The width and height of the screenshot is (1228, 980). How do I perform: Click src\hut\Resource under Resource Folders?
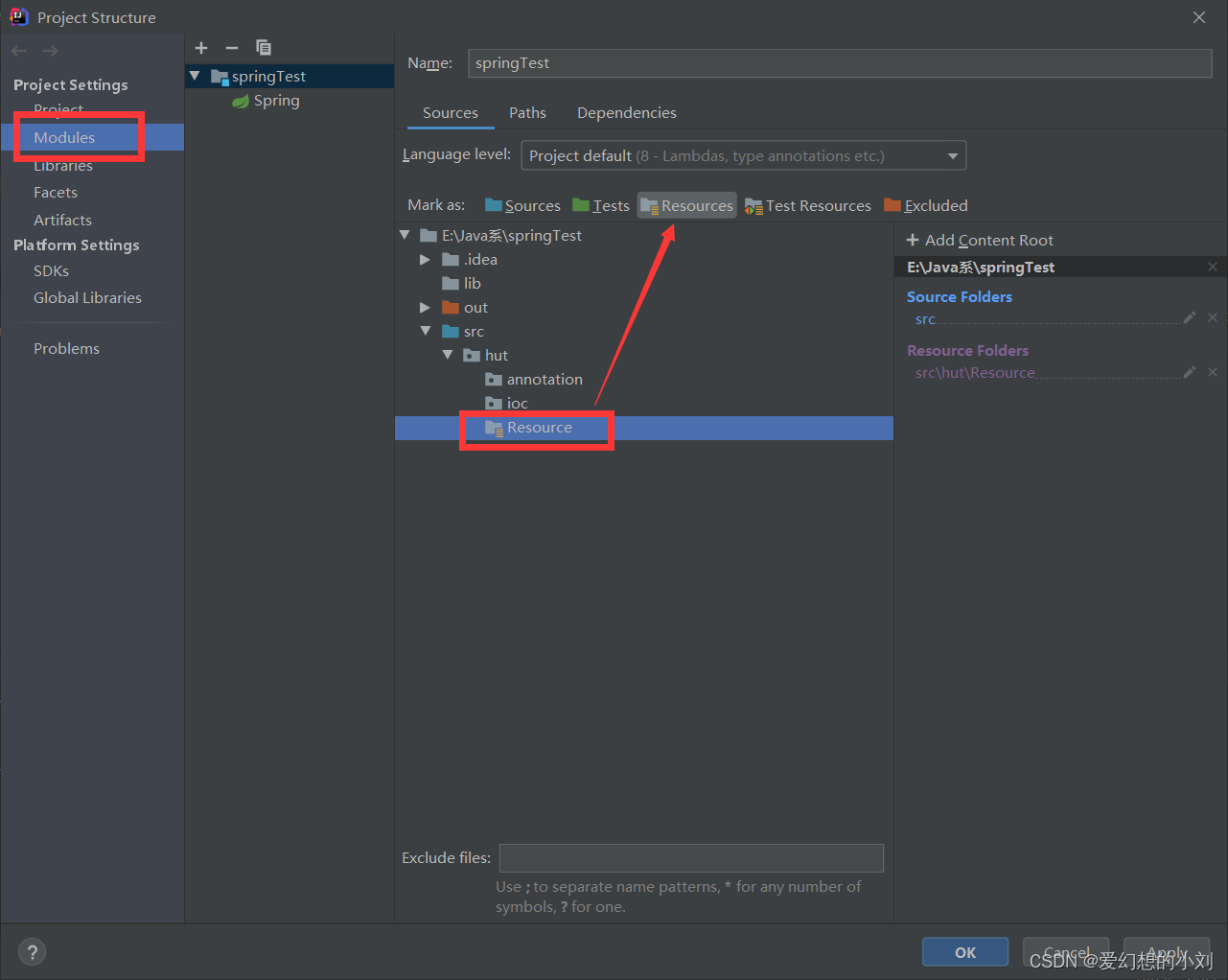975,373
